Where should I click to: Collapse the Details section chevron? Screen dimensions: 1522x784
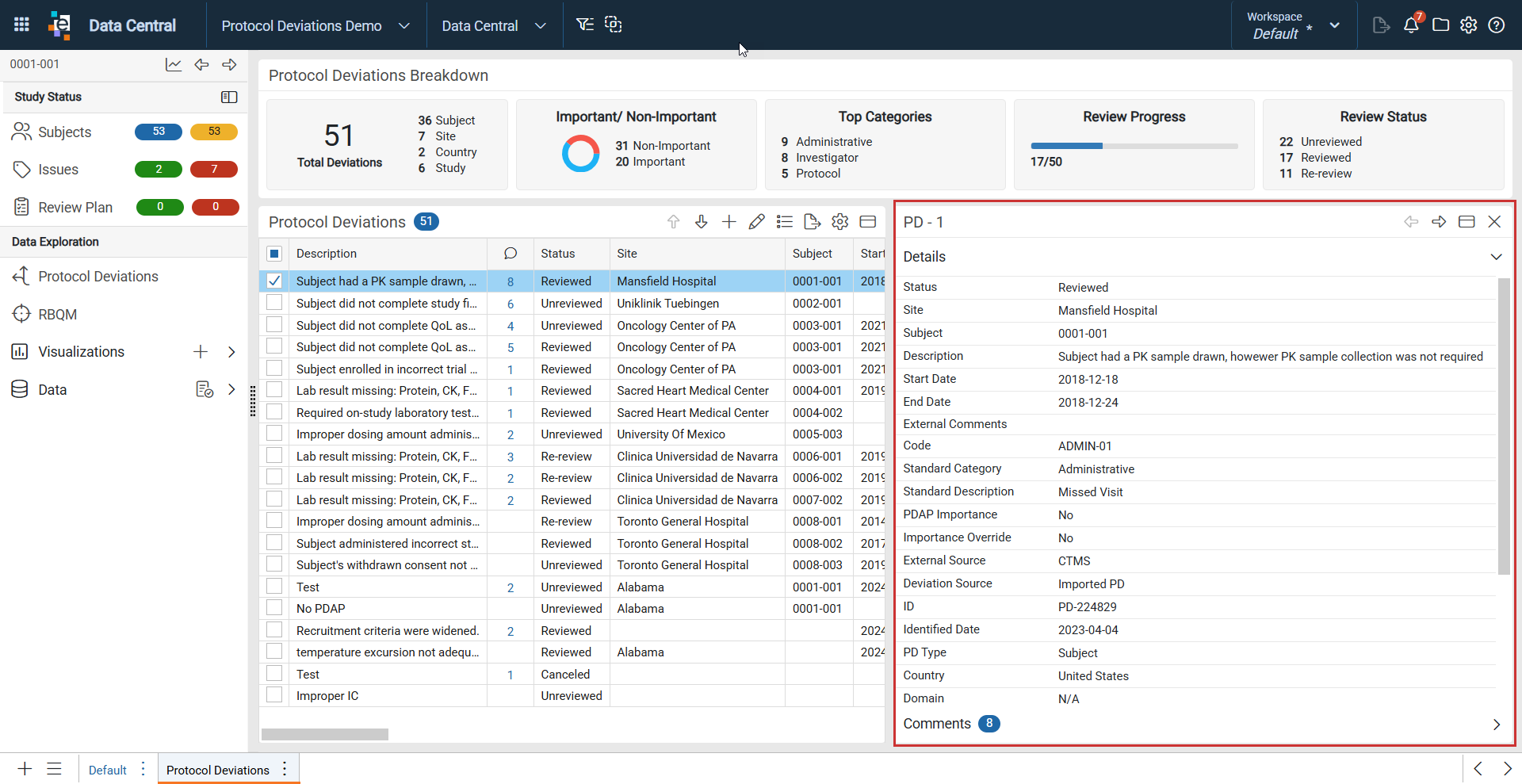click(1496, 257)
